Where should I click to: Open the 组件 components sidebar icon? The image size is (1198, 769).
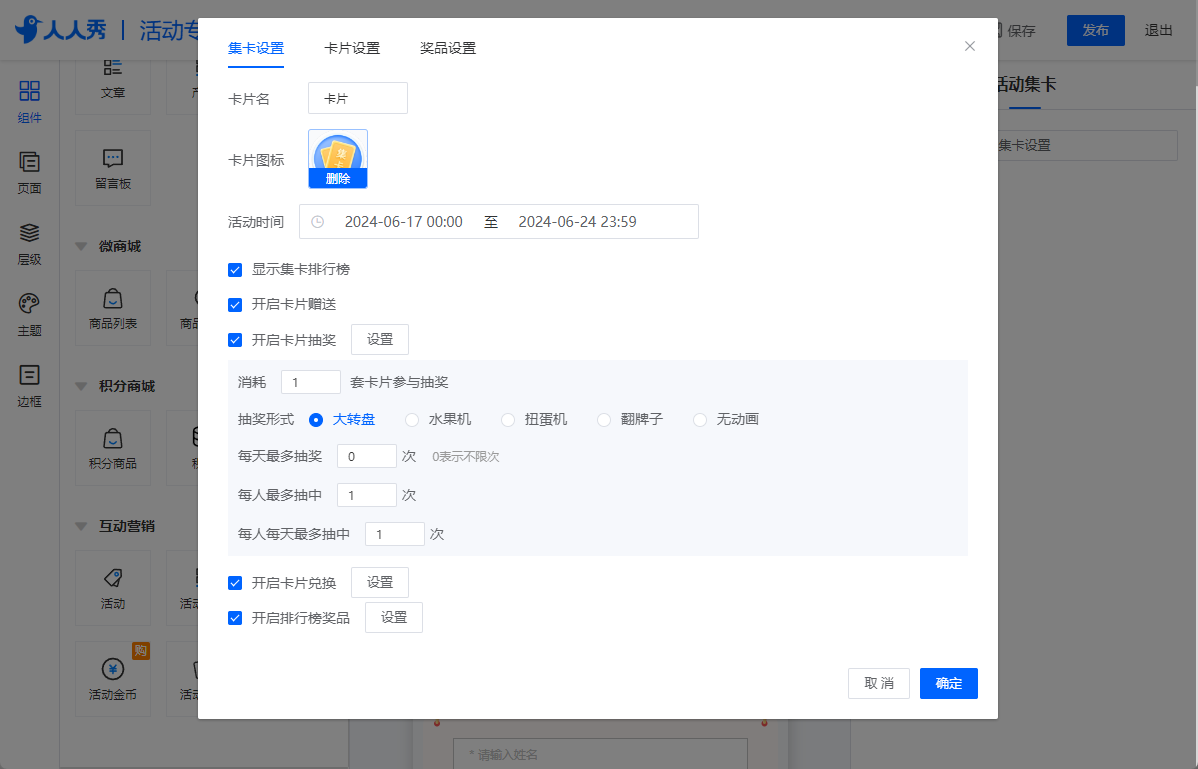click(29, 102)
